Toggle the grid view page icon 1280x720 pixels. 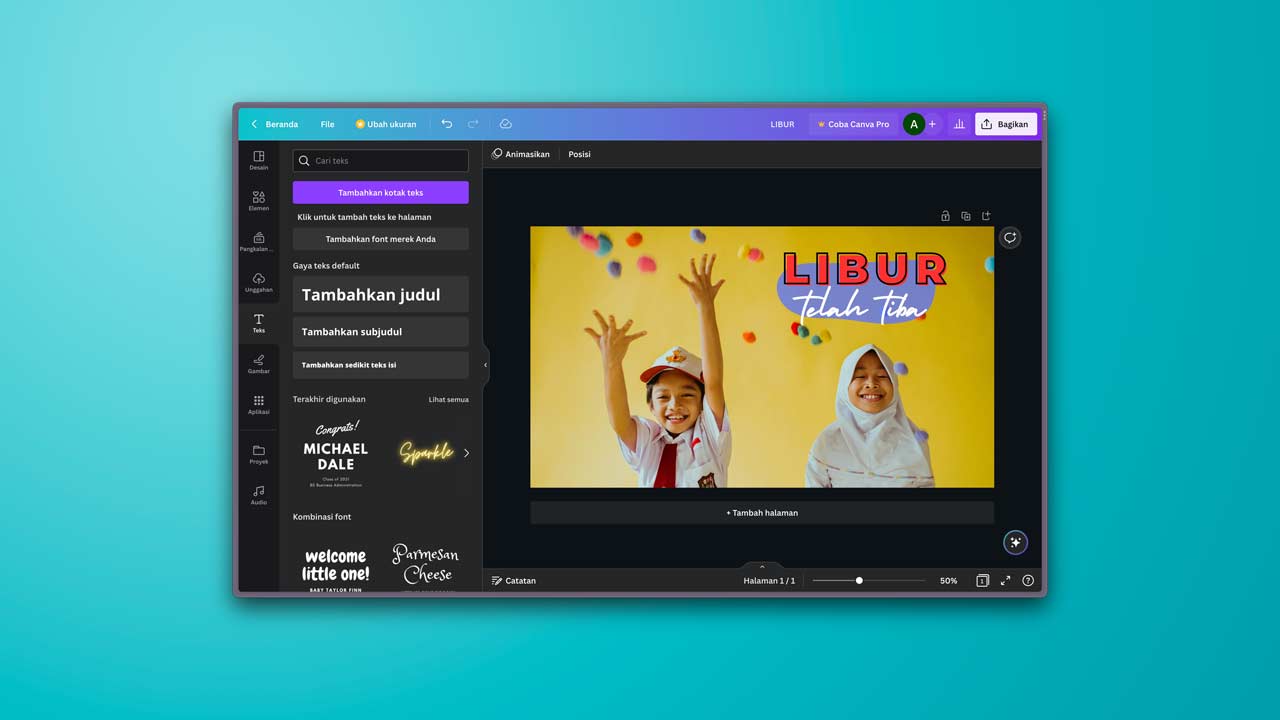tap(982, 580)
